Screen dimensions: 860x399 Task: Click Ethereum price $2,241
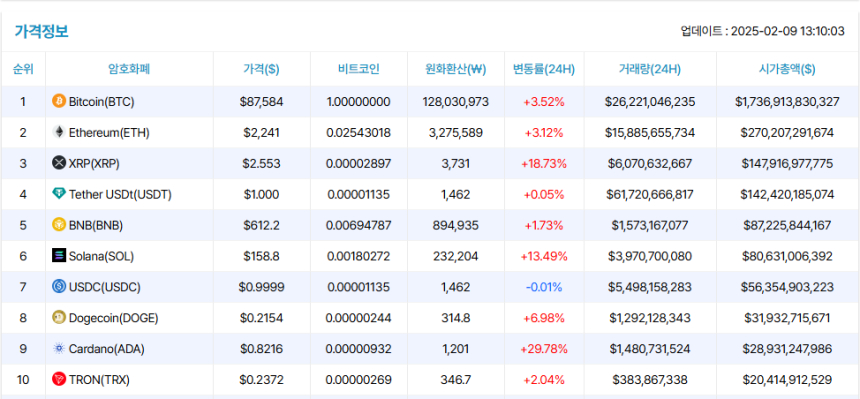click(262, 132)
